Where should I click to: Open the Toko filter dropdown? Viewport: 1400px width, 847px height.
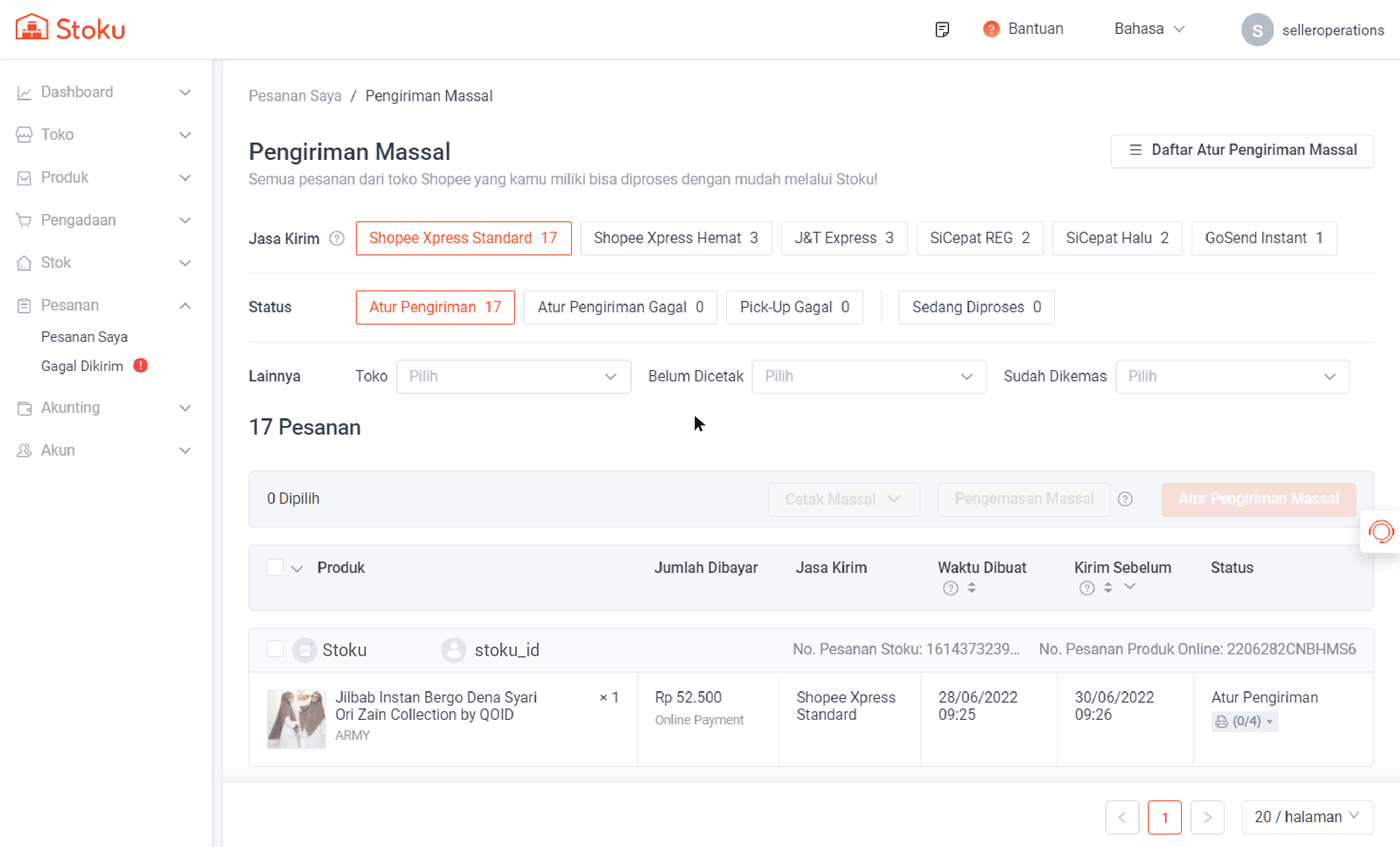tap(513, 377)
